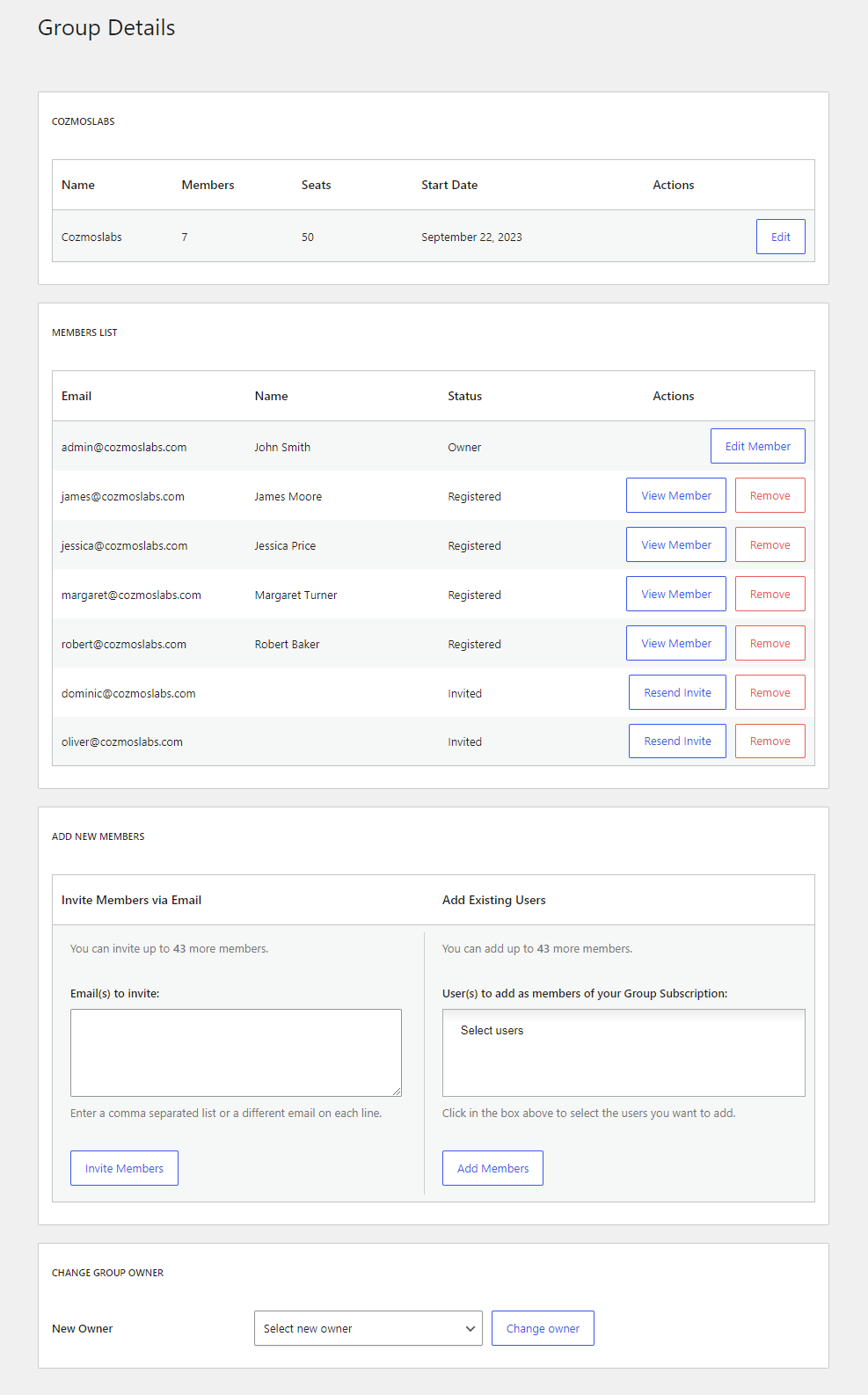View member Jessica Price
This screenshot has height=1395, width=868.
point(675,544)
